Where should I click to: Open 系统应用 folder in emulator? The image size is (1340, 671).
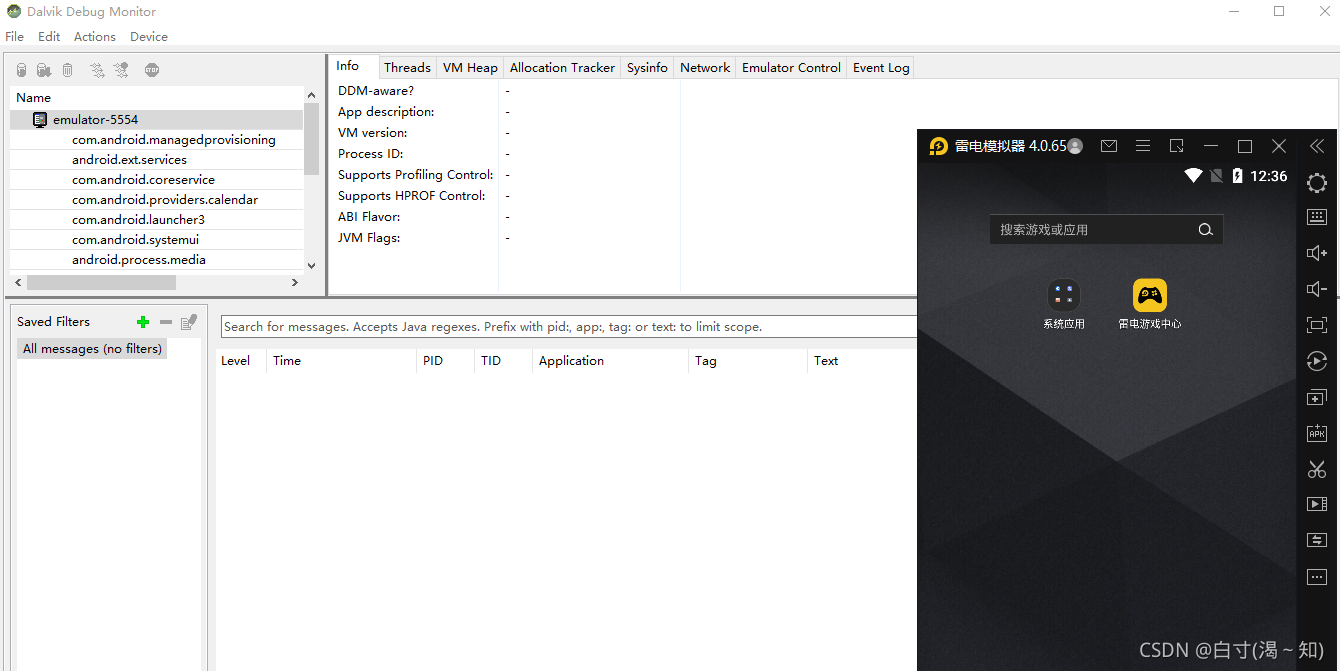[1063, 296]
